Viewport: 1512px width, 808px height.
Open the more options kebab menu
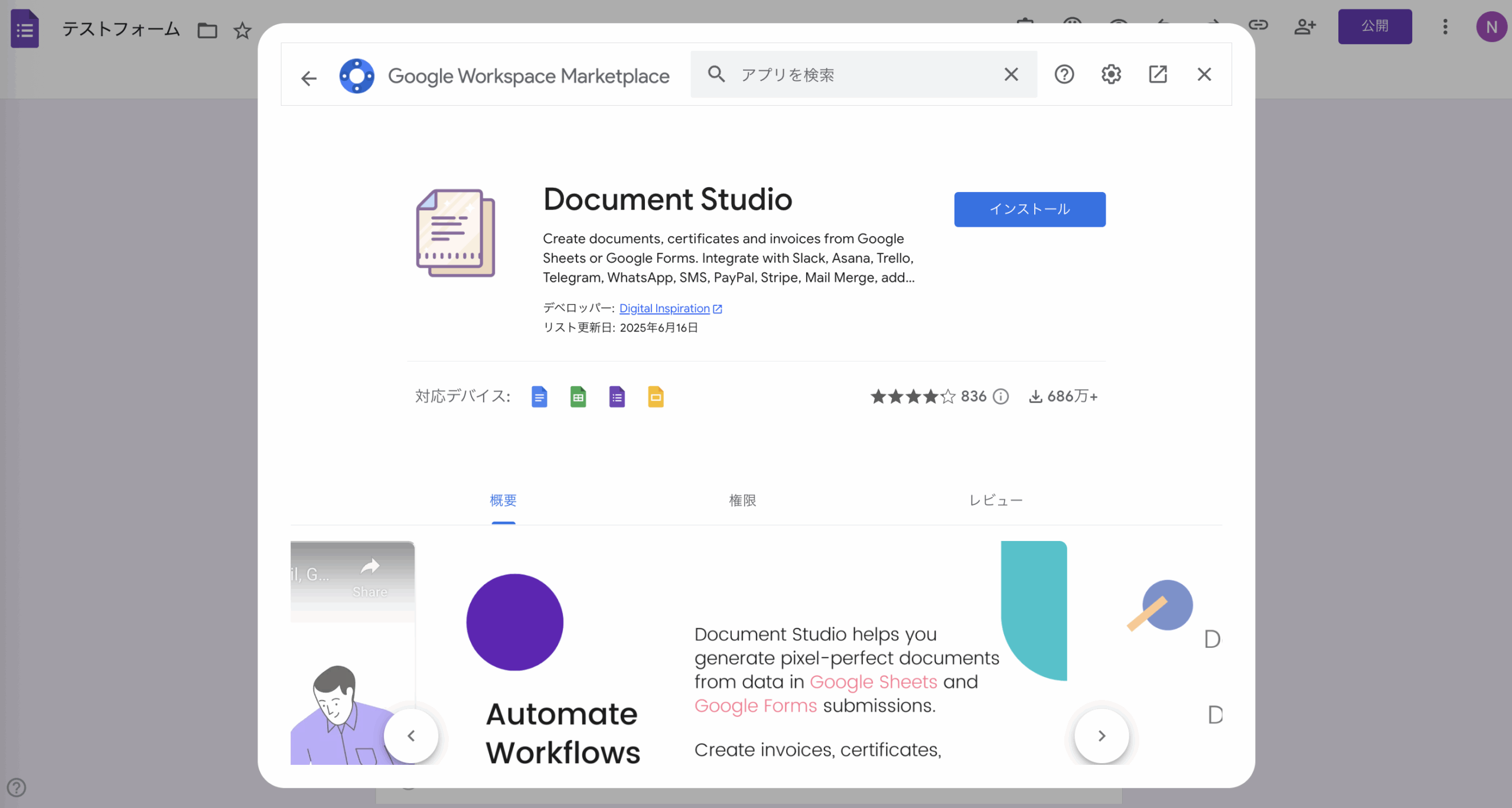(1445, 27)
